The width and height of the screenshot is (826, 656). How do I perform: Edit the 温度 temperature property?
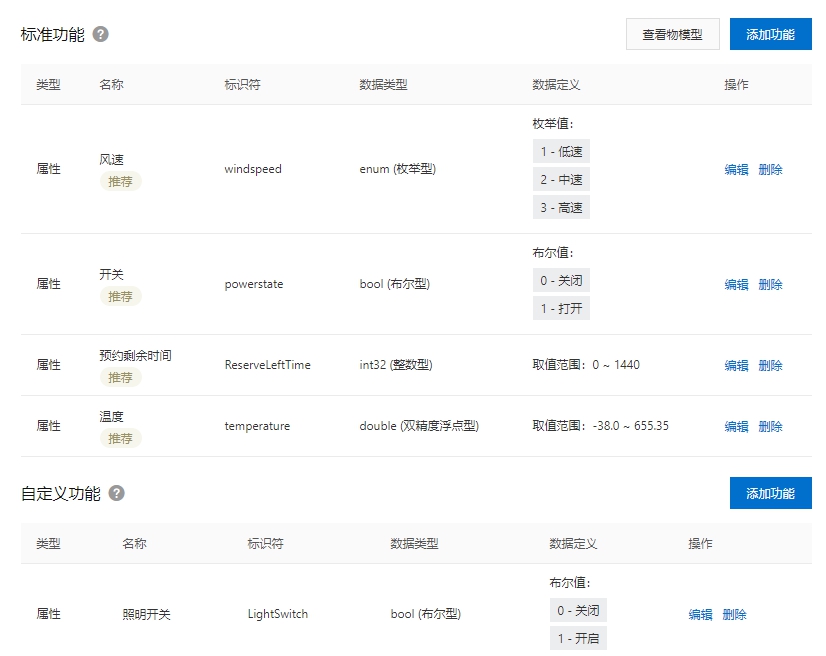point(736,426)
